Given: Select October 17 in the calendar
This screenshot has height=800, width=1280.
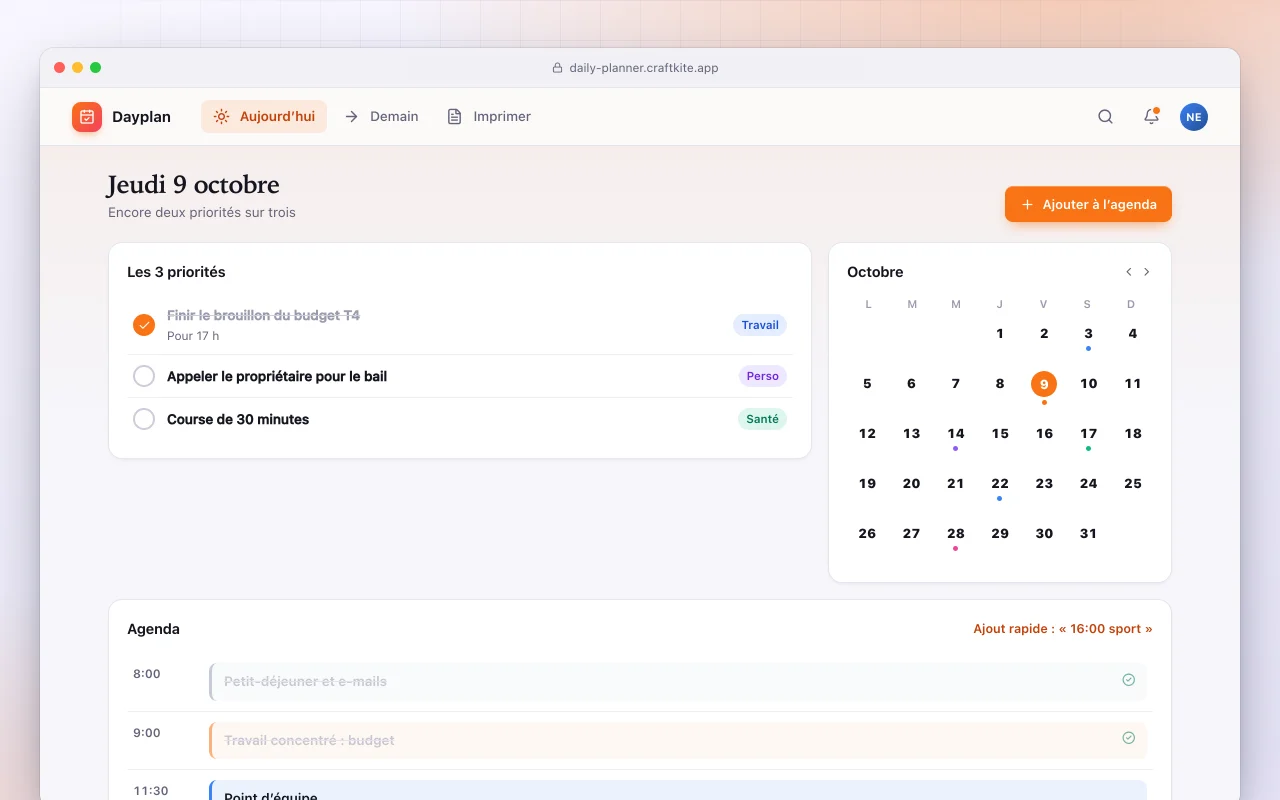Looking at the screenshot, I should [1088, 434].
